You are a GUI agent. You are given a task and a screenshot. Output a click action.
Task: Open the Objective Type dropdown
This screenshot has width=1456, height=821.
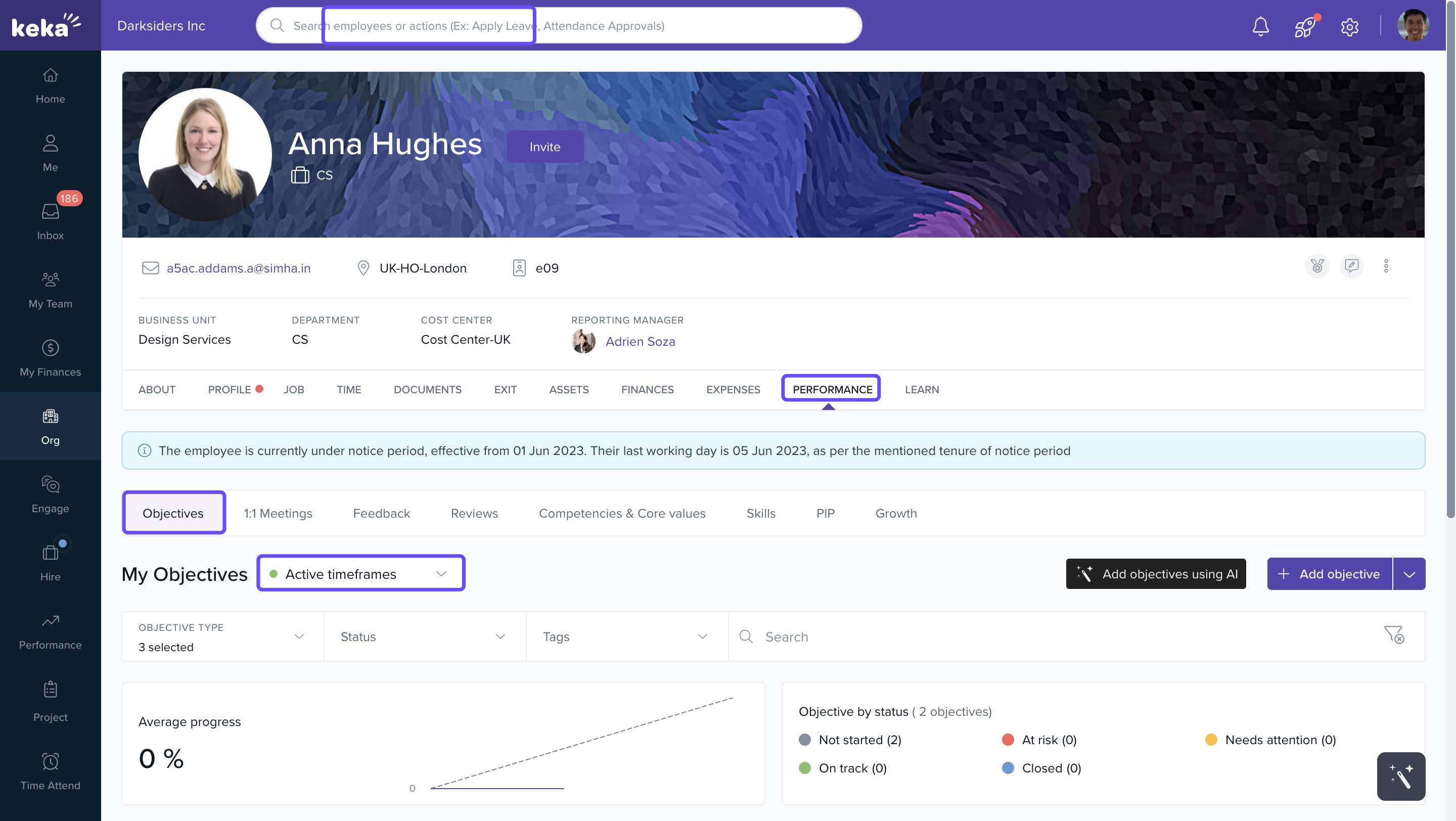(222, 637)
